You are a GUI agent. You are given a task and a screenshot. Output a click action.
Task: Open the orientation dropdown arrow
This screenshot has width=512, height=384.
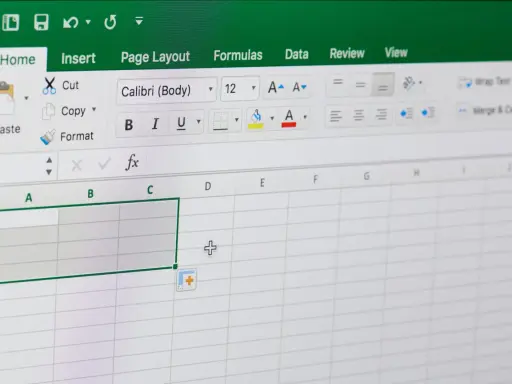pyautogui.click(x=421, y=82)
